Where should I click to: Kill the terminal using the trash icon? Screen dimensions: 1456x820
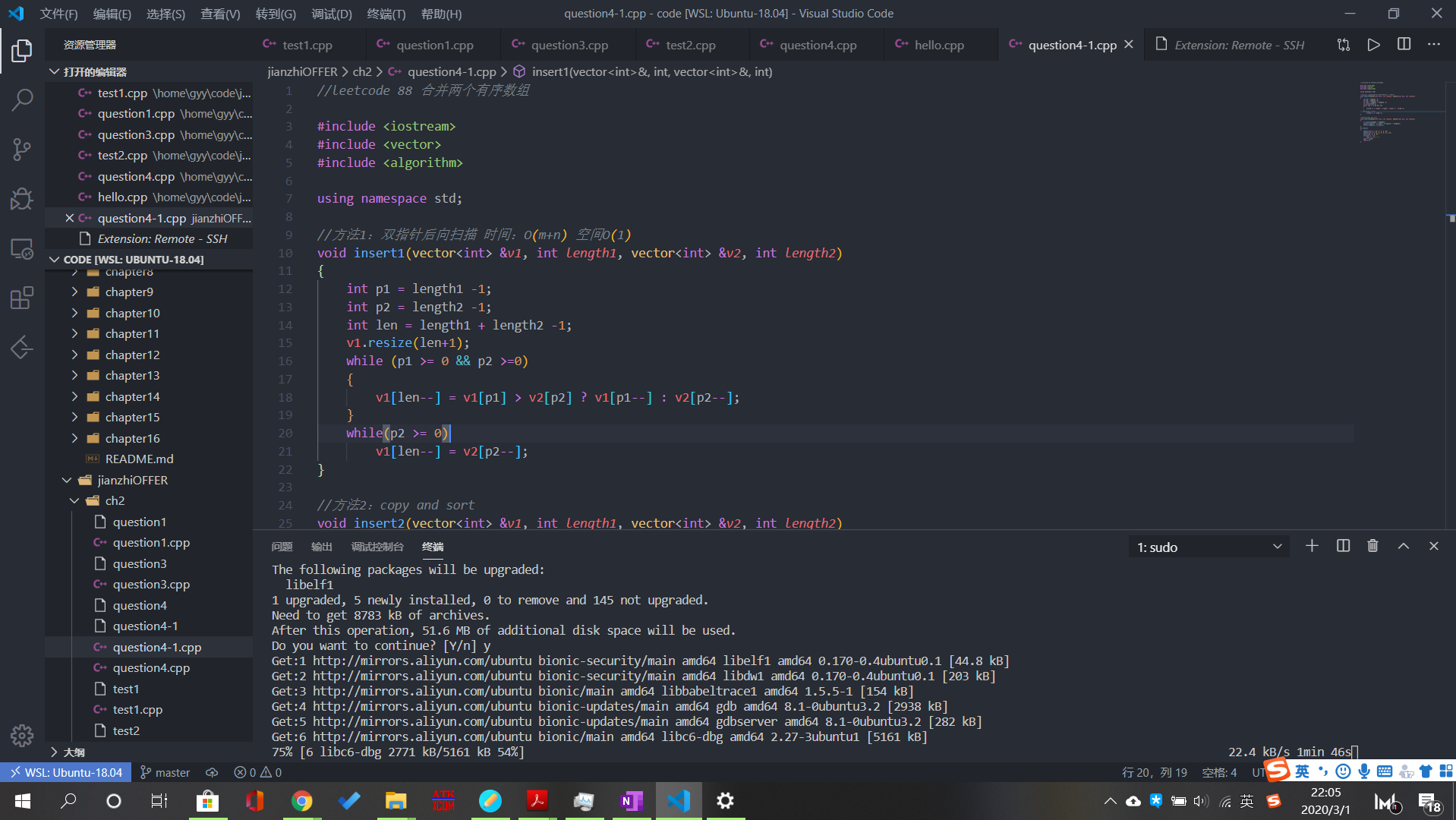[x=1372, y=546]
